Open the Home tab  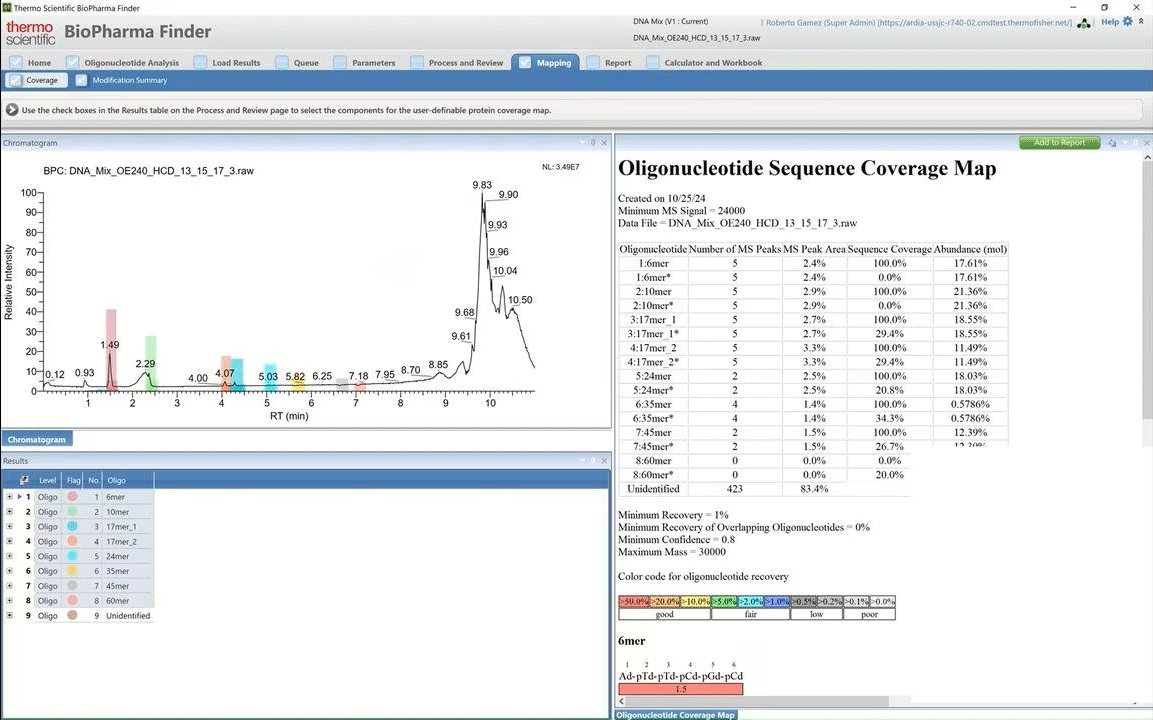[x=31, y=63]
